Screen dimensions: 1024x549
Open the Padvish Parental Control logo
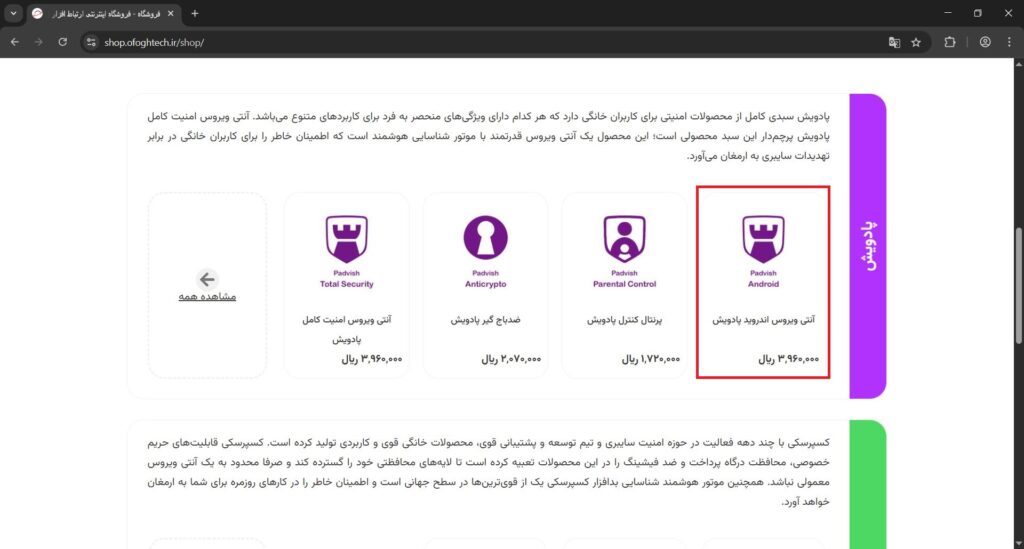click(x=624, y=252)
